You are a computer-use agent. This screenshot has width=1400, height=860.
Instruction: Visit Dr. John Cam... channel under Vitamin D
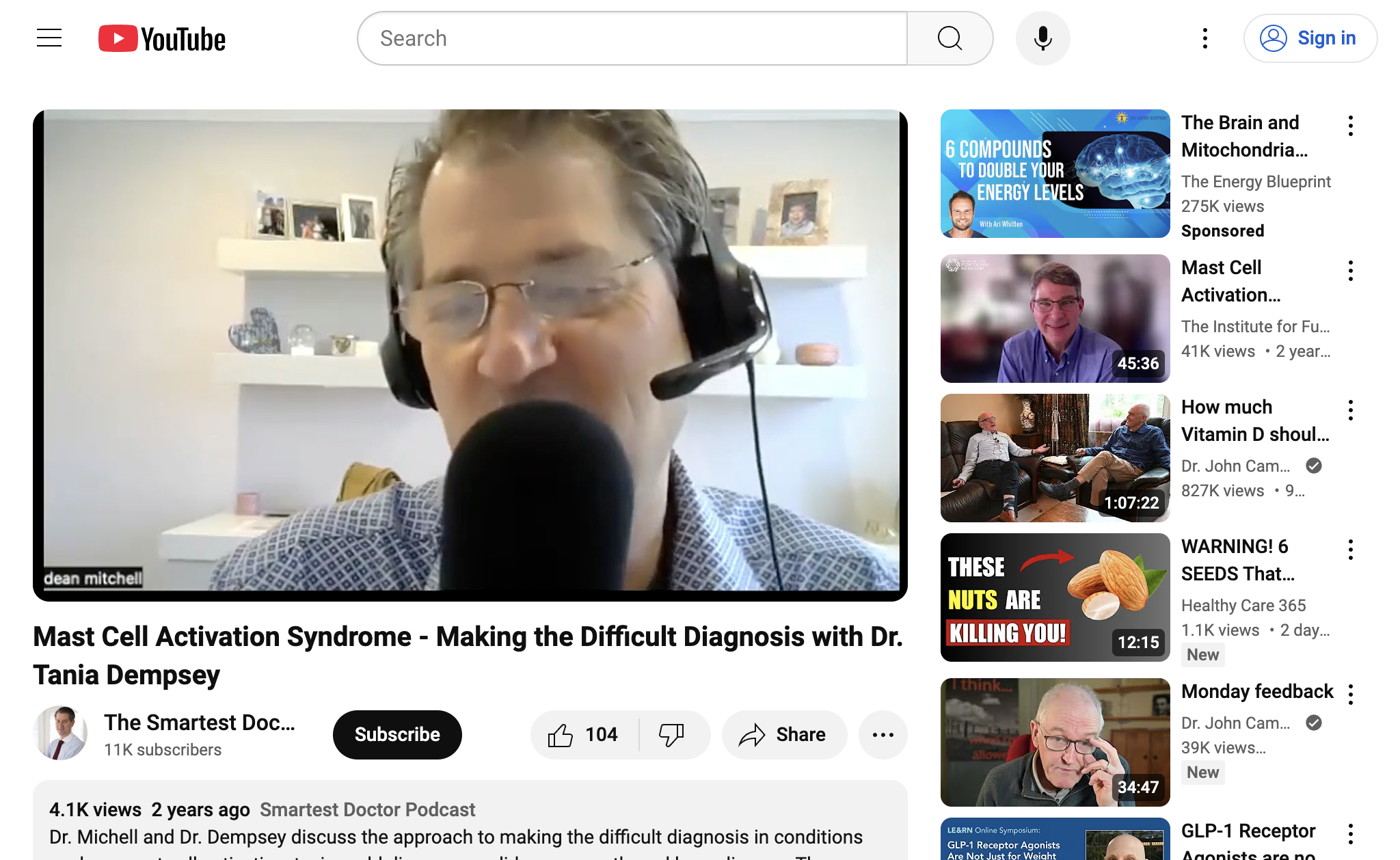pyautogui.click(x=1235, y=466)
